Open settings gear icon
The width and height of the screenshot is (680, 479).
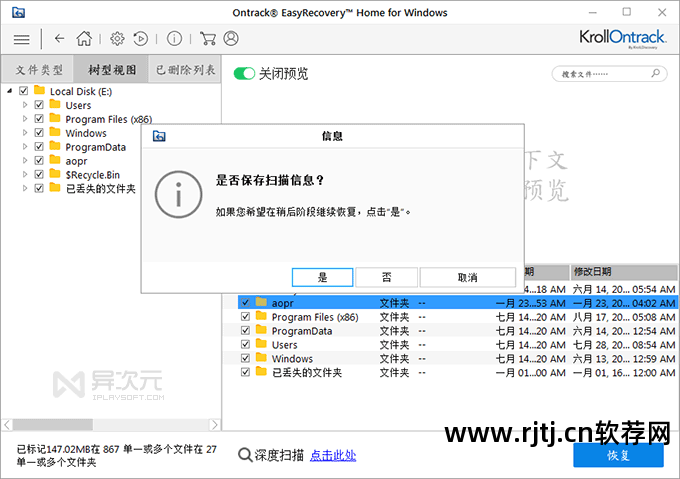117,39
